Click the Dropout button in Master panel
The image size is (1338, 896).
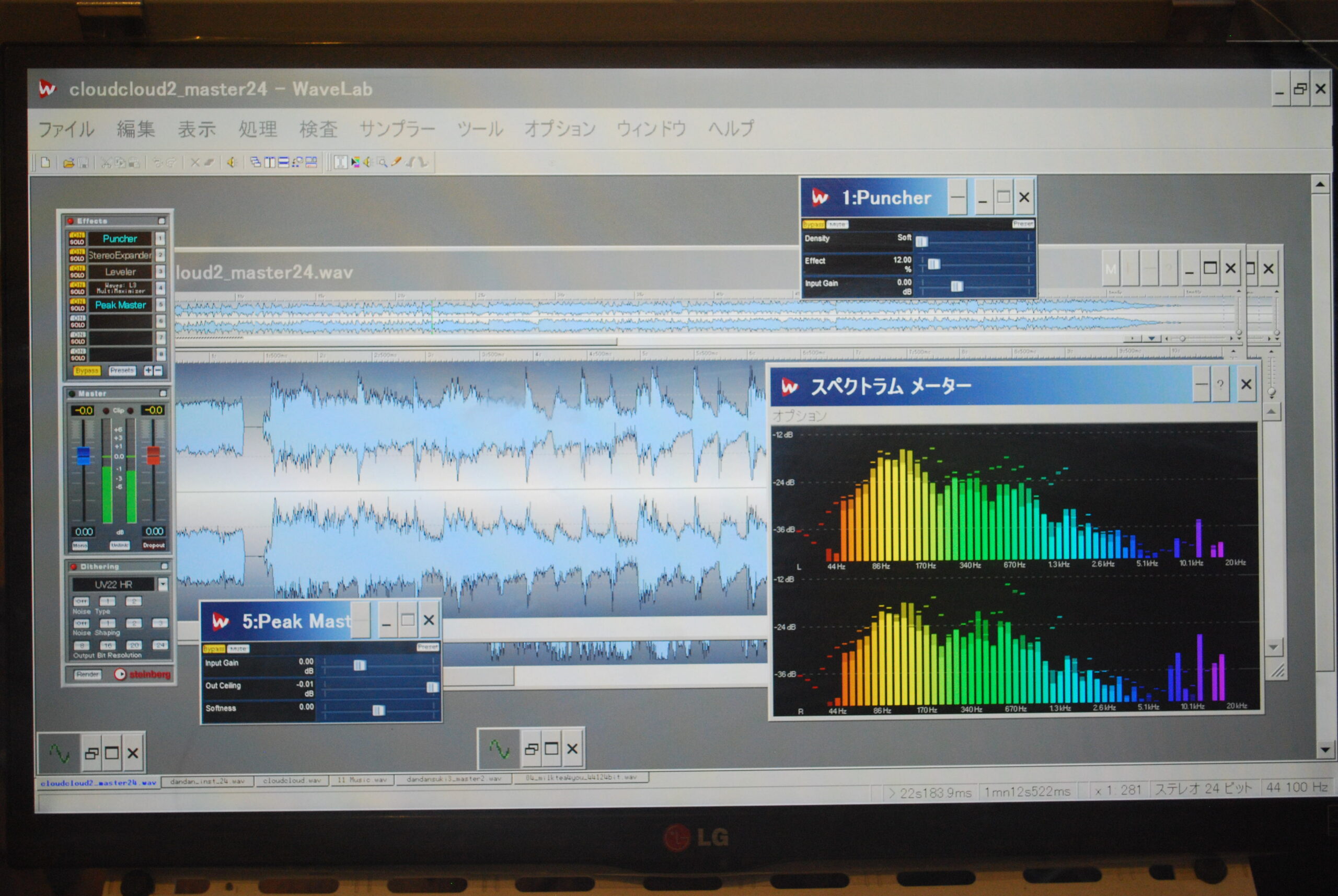(154, 546)
